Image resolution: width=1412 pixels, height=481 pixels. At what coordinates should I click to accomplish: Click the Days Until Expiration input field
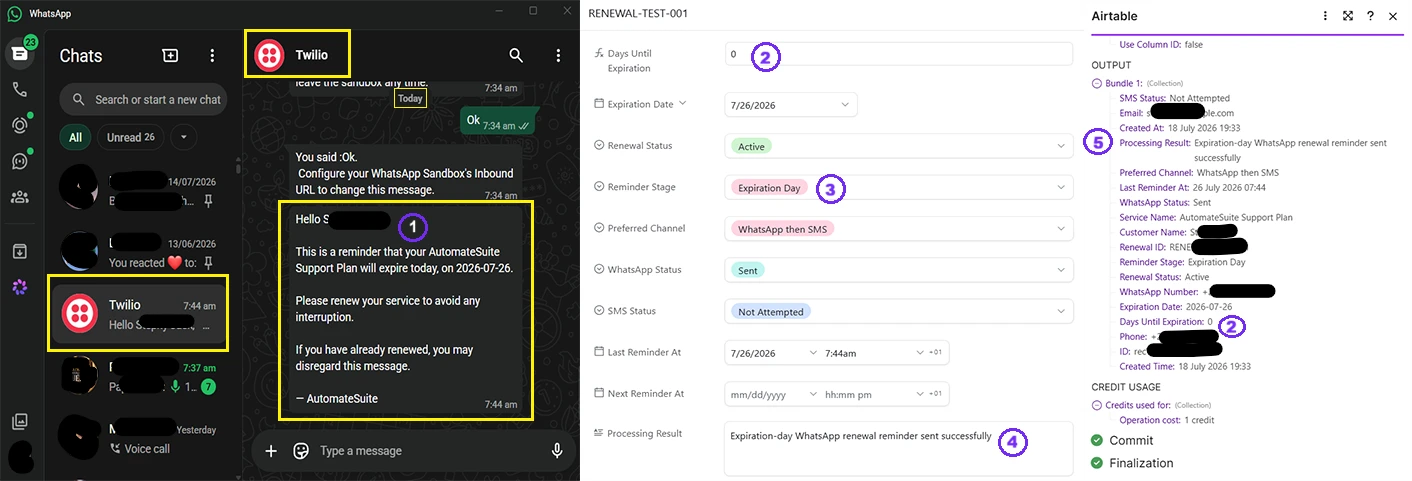898,54
